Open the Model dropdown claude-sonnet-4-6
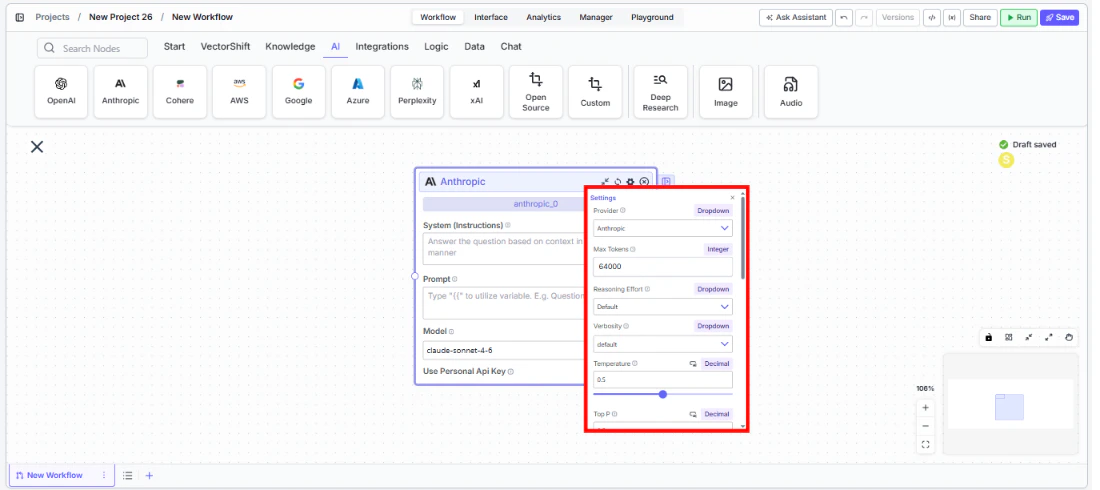1100x490 pixels. (504, 350)
